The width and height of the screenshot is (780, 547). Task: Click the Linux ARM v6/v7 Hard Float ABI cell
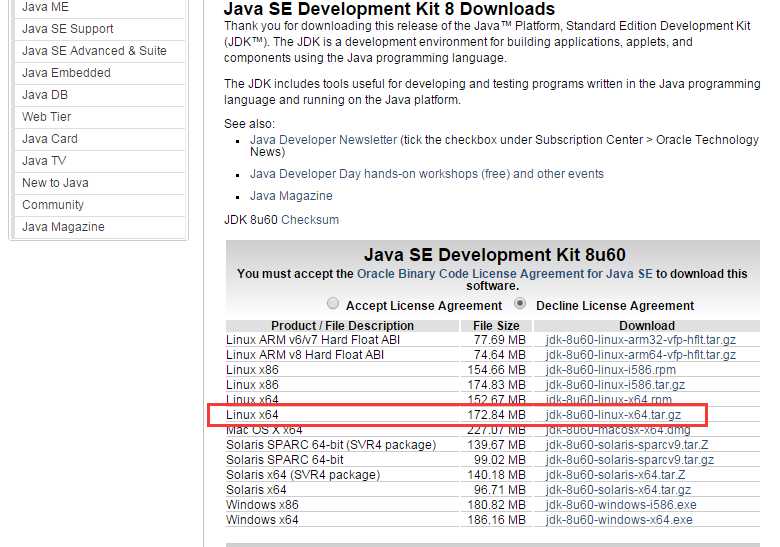pyautogui.click(x=313, y=340)
